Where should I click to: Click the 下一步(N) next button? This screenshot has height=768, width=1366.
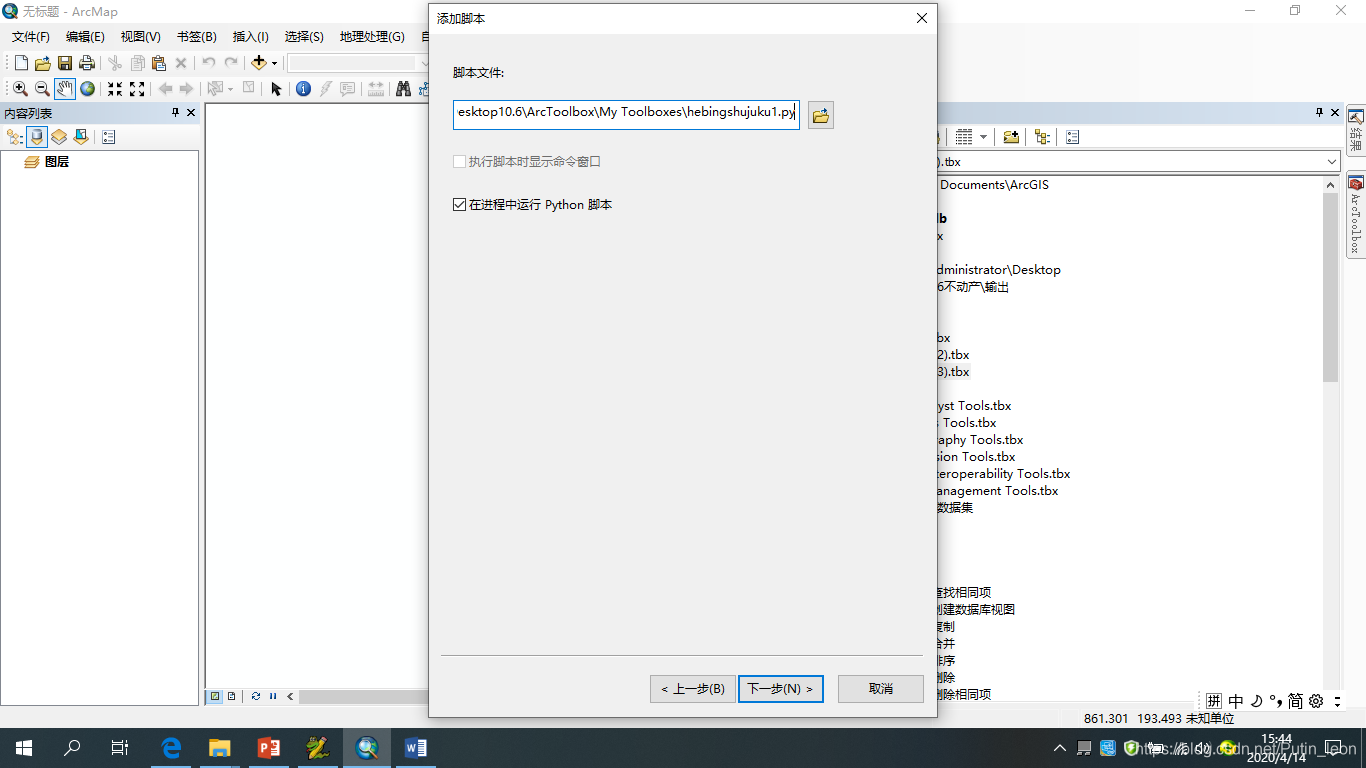click(781, 689)
